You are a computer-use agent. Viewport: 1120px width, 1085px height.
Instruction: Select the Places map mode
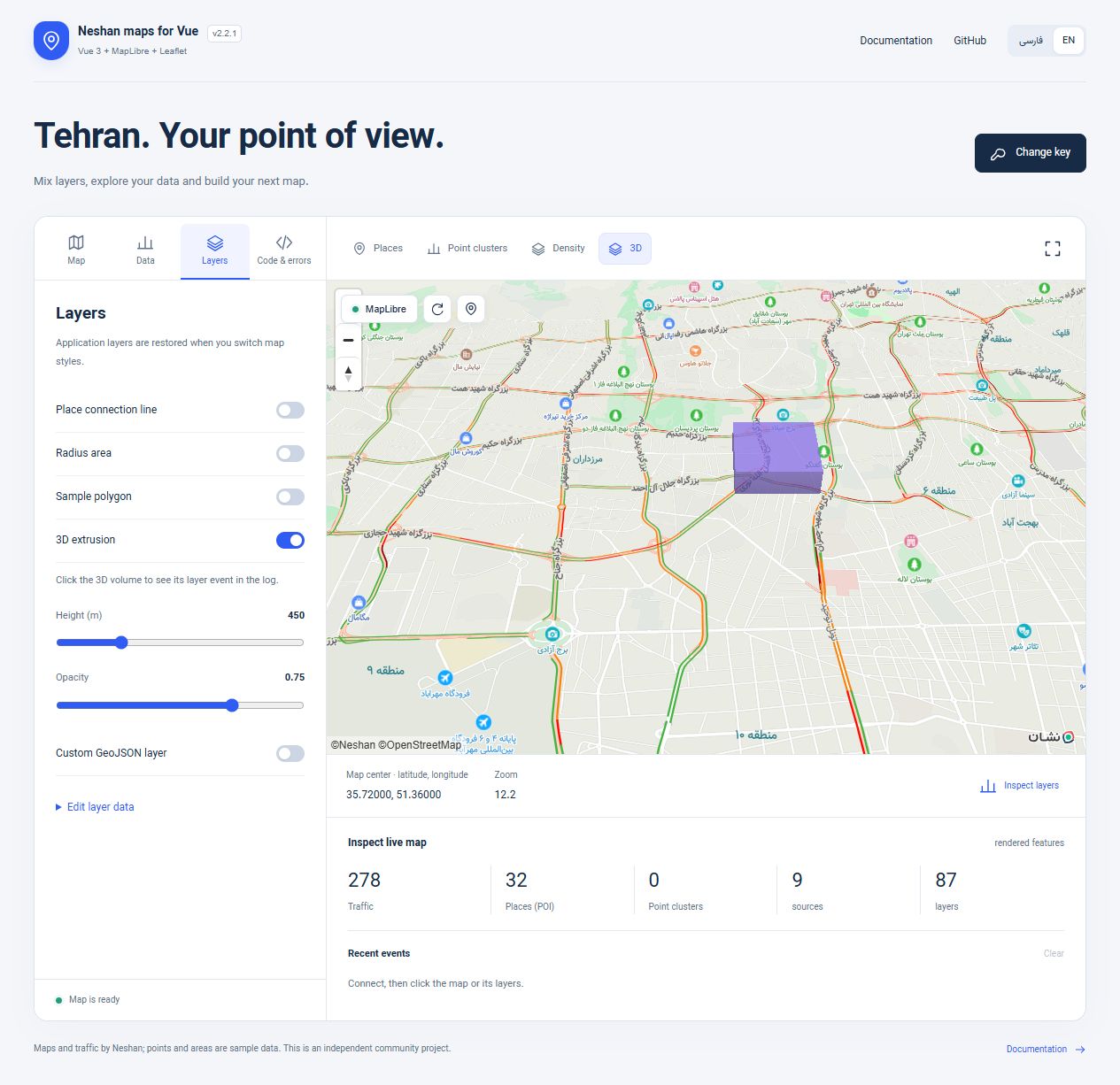coord(378,249)
